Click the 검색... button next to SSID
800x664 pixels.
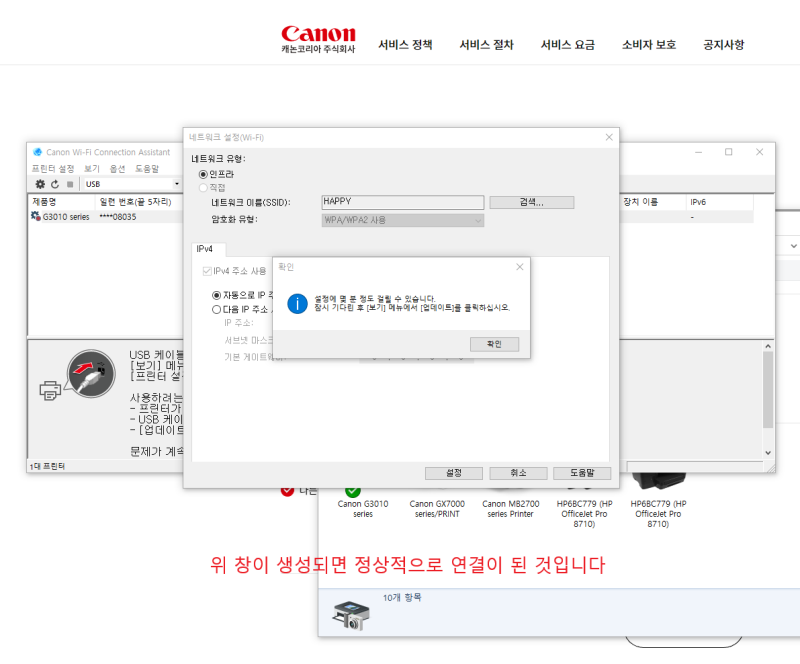click(x=532, y=201)
